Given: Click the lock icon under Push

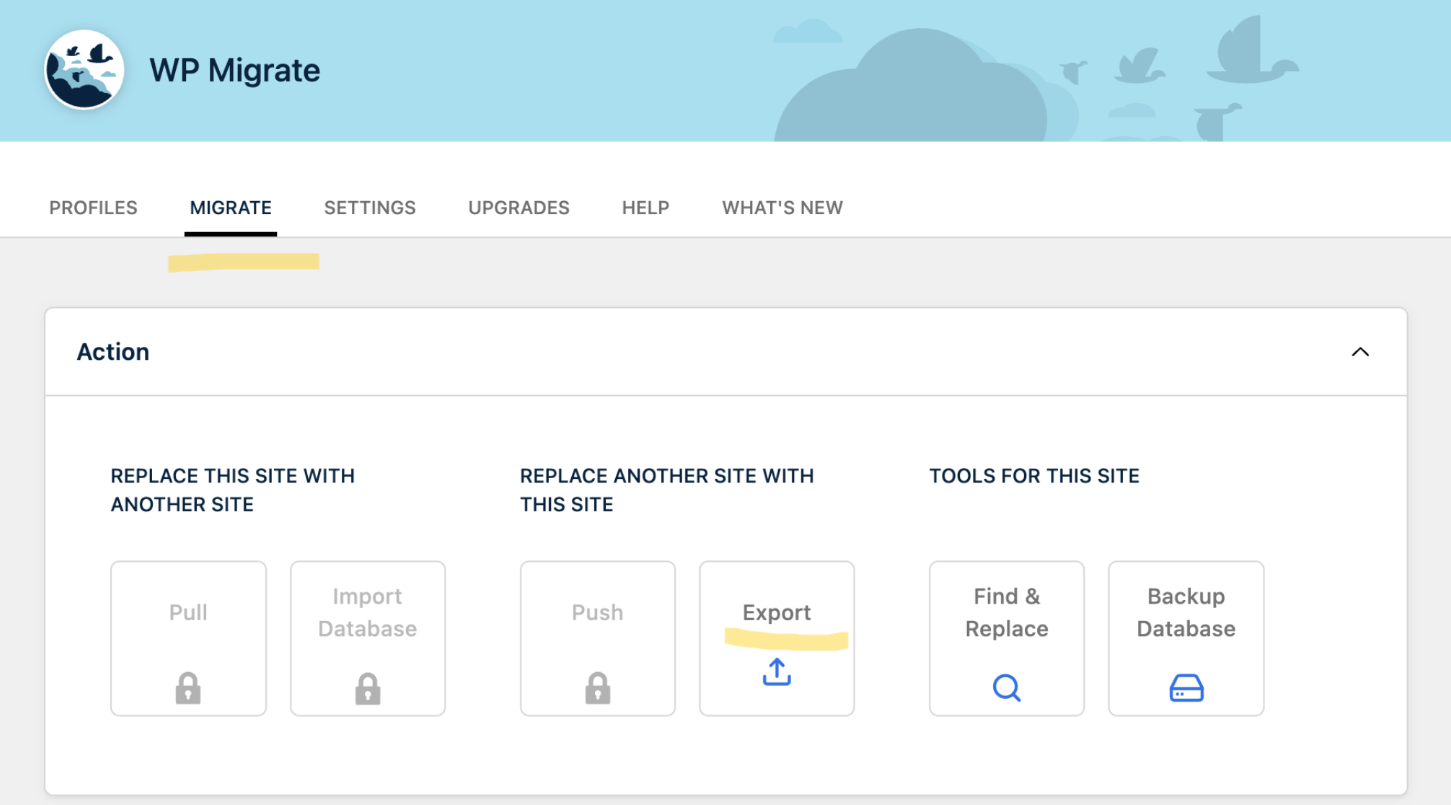Looking at the screenshot, I should tap(598, 688).
